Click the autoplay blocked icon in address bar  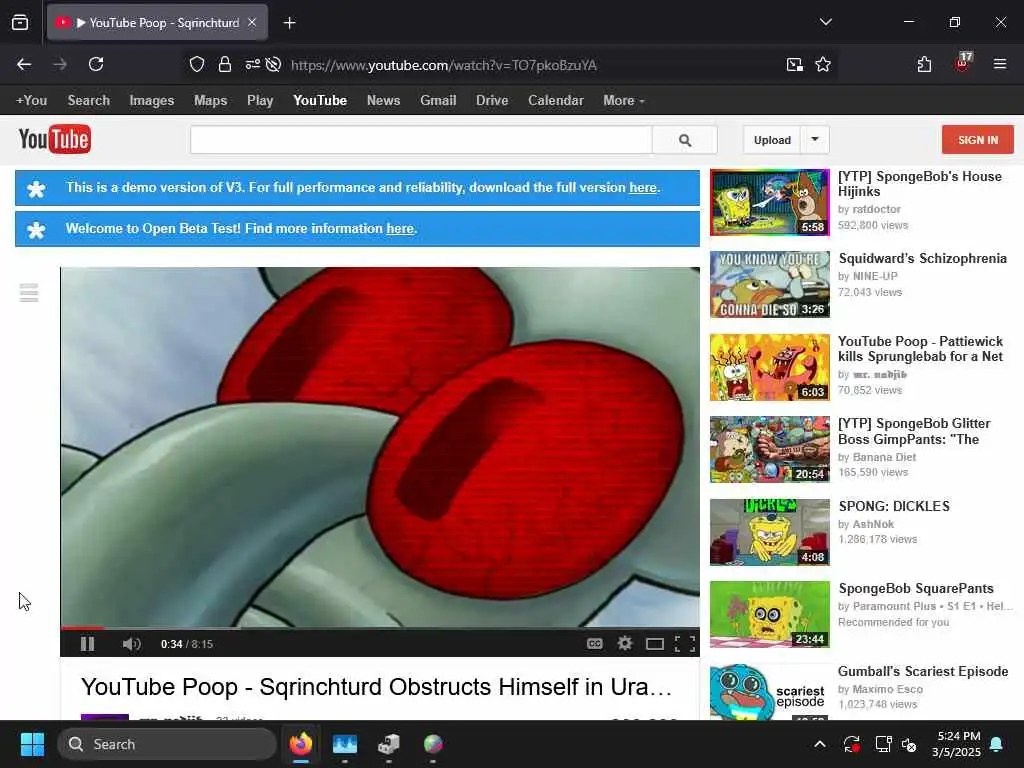click(x=274, y=64)
